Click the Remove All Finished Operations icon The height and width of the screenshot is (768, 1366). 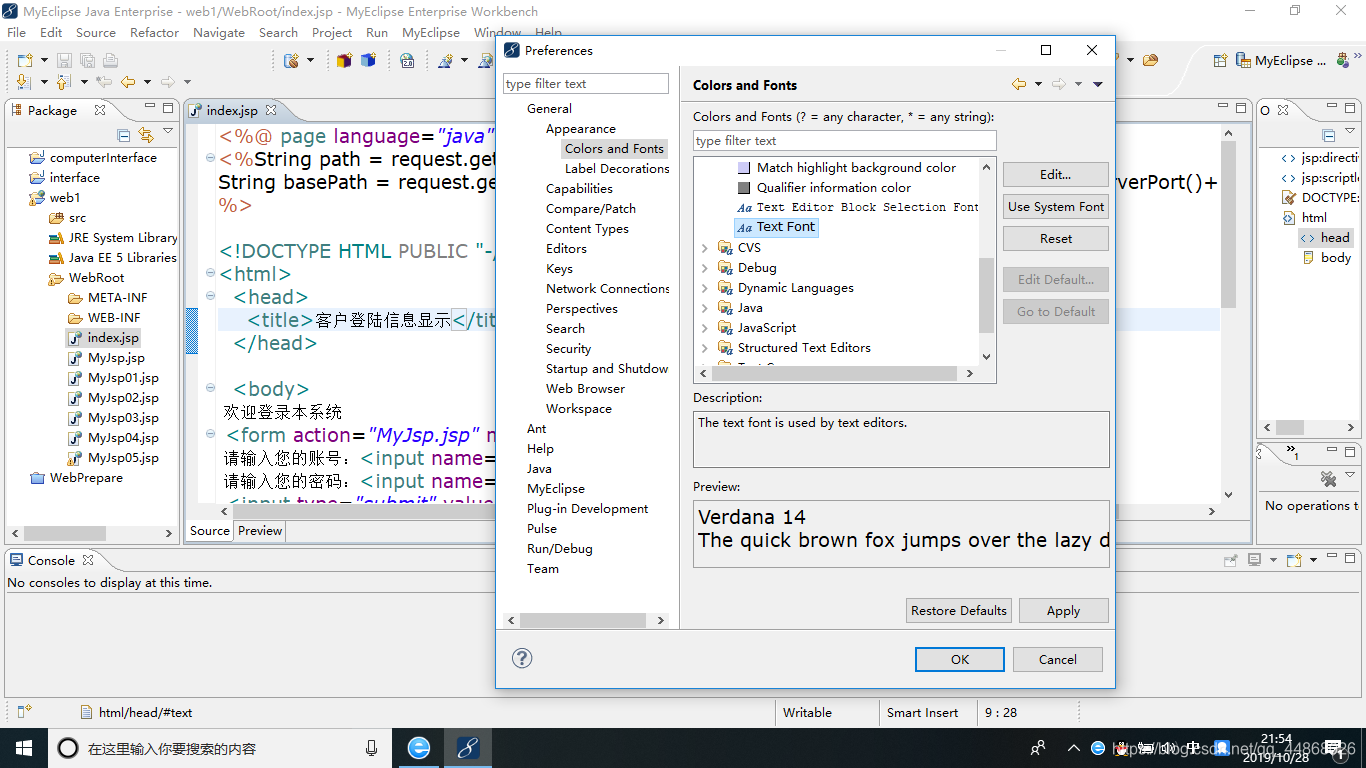coord(1328,479)
